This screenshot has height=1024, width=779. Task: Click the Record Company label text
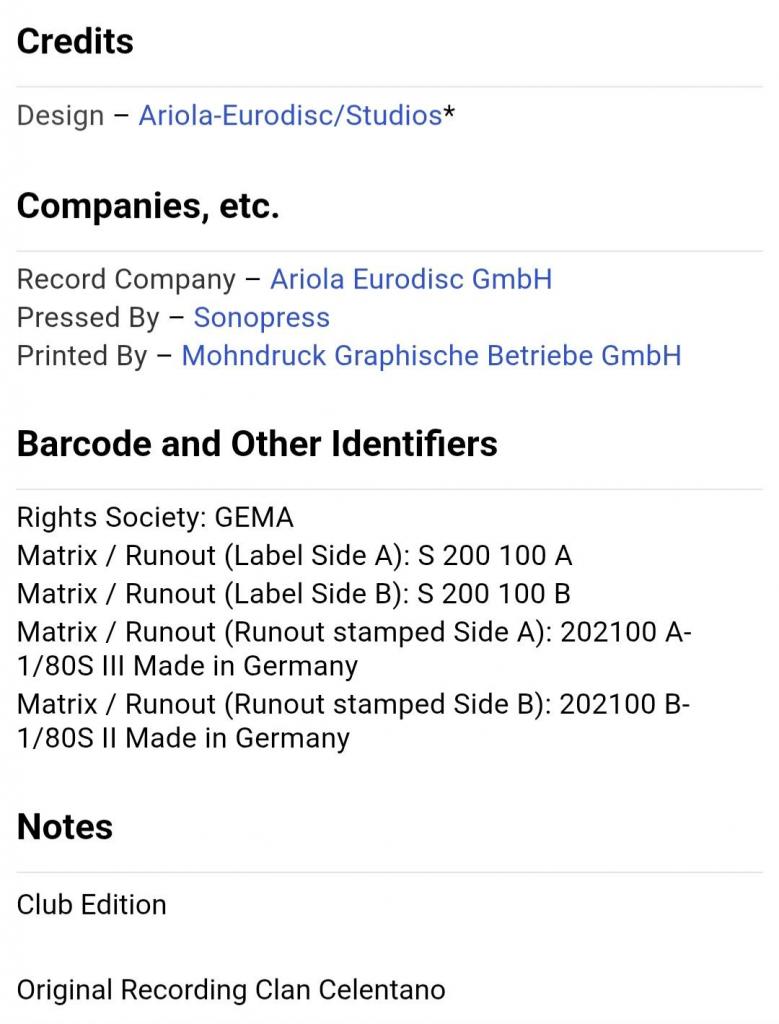[126, 280]
